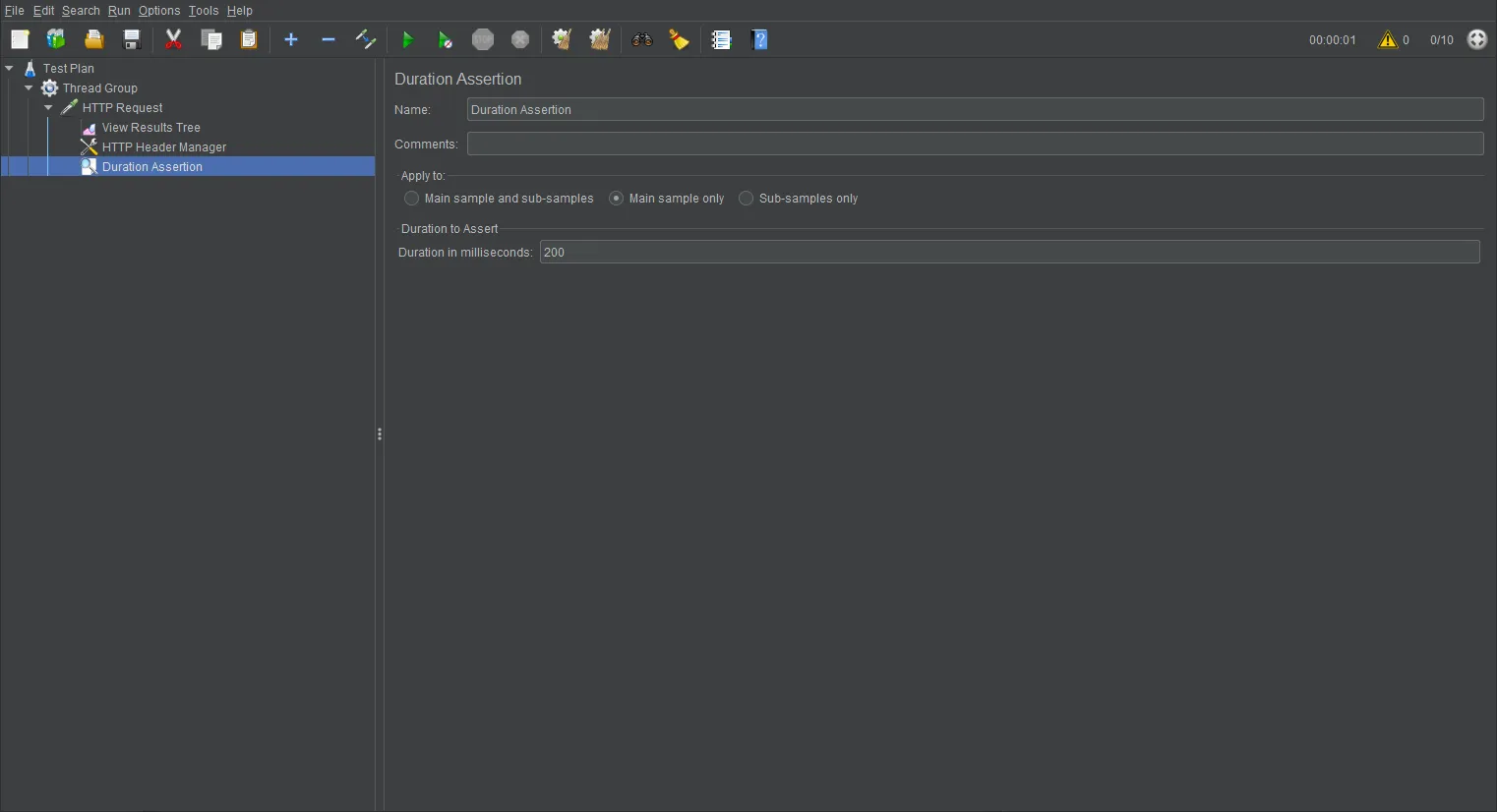The width and height of the screenshot is (1497, 812).
Task: Open the Run menu
Action: click(x=119, y=11)
